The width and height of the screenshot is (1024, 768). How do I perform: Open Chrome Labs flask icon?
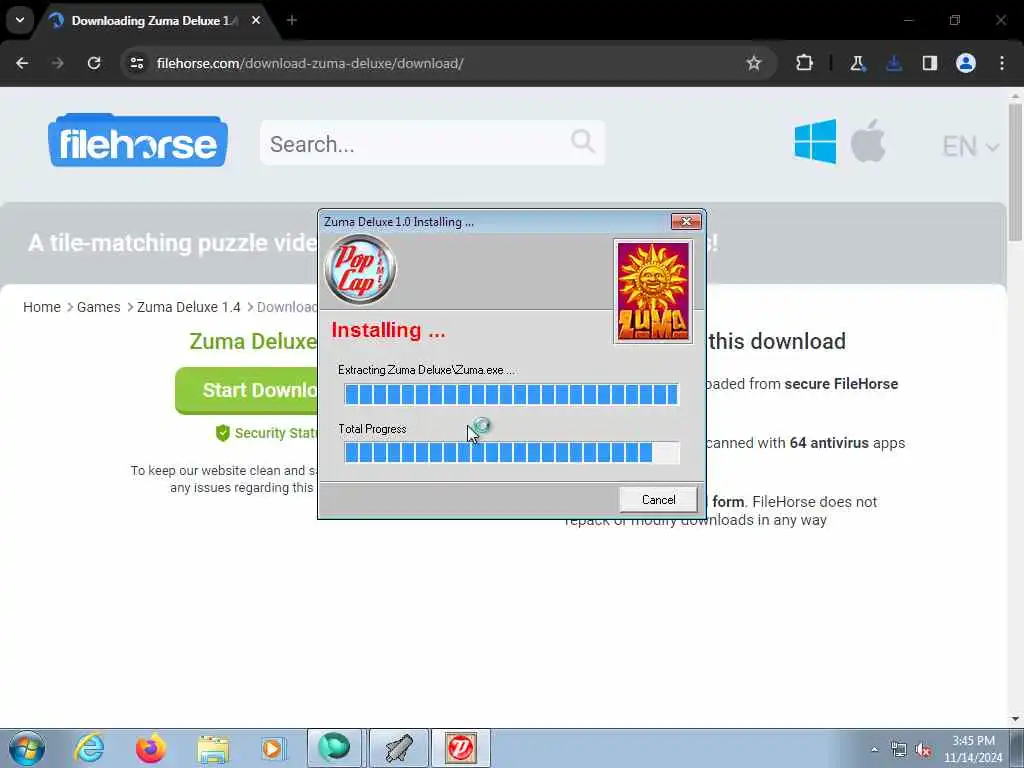coord(857,63)
